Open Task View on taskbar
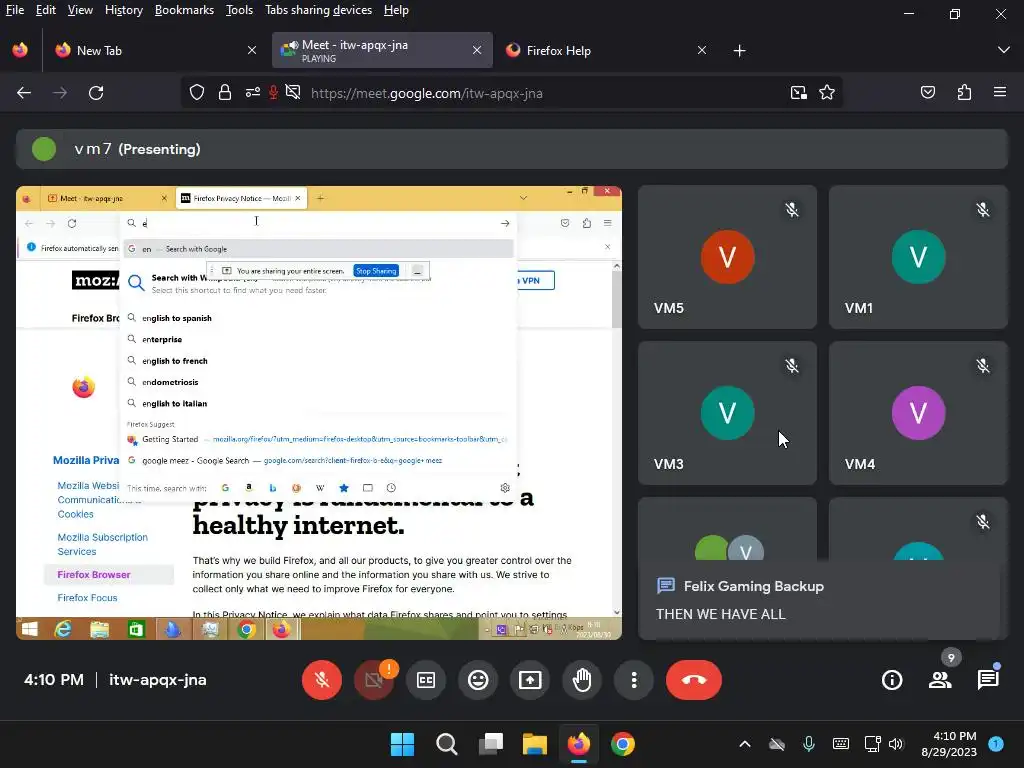Screen dimensions: 1024x768 coord(490,744)
